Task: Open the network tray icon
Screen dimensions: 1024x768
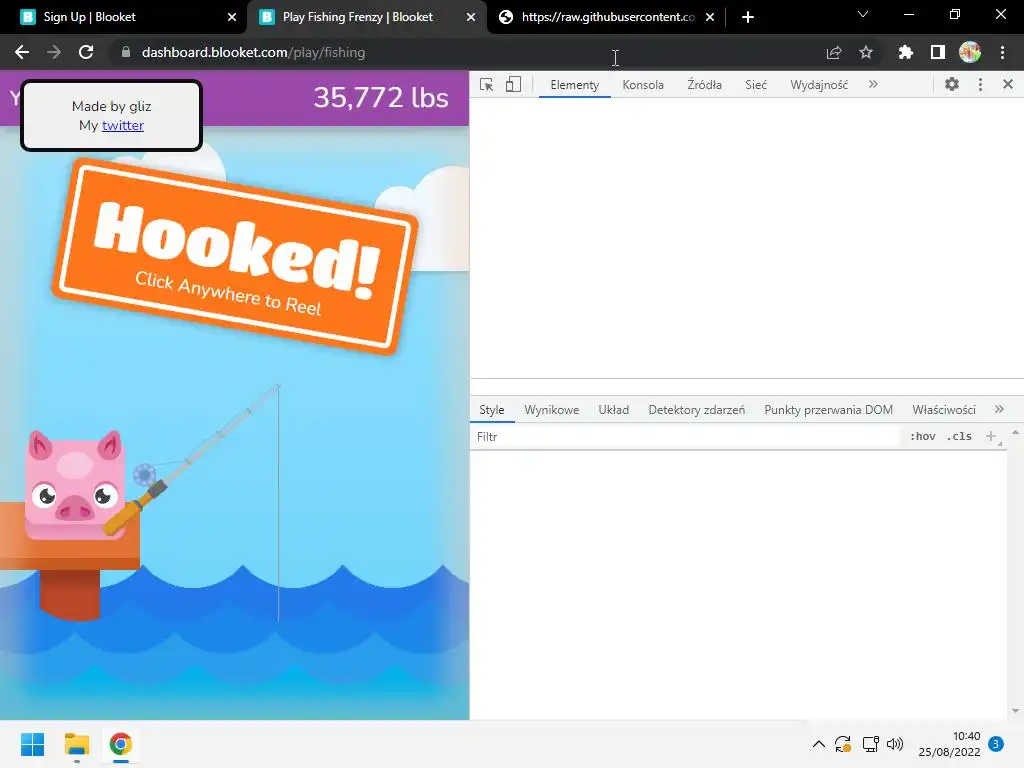Action: tap(870, 744)
